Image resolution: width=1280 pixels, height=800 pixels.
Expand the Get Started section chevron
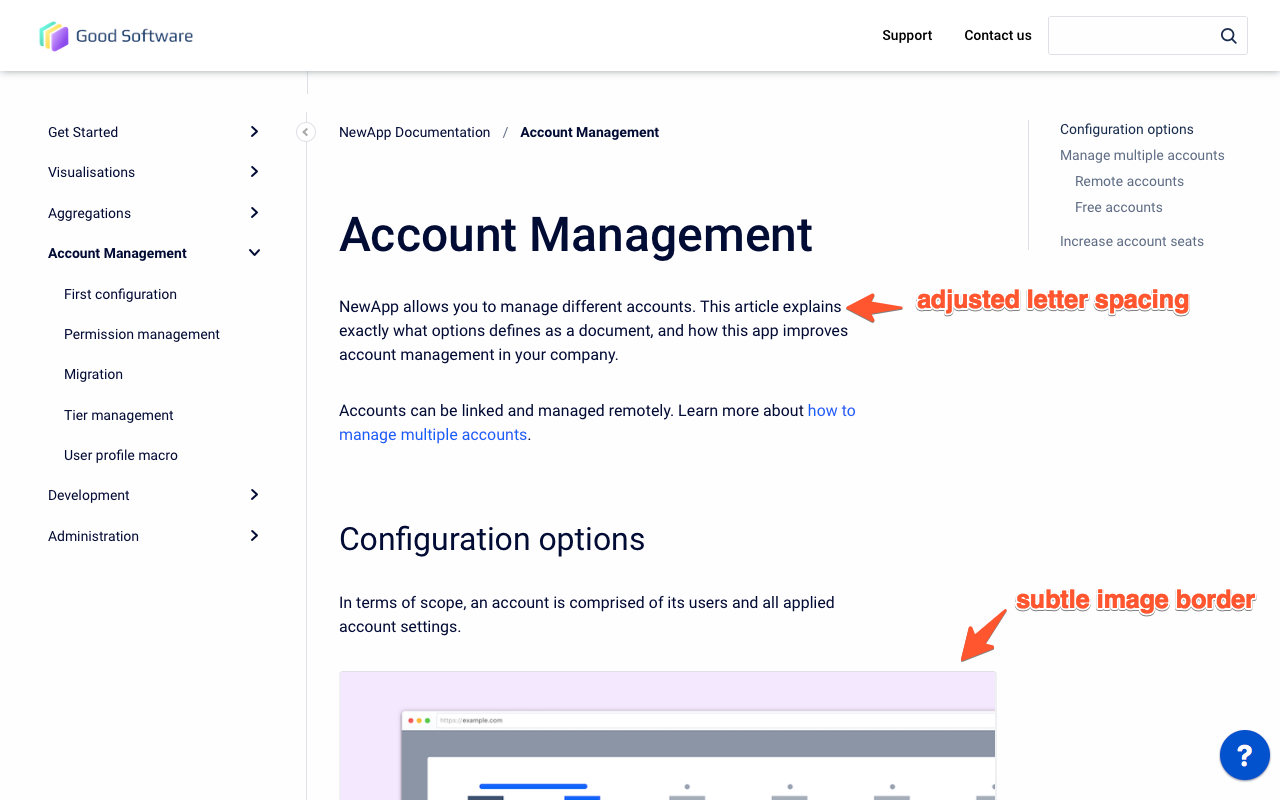point(254,132)
